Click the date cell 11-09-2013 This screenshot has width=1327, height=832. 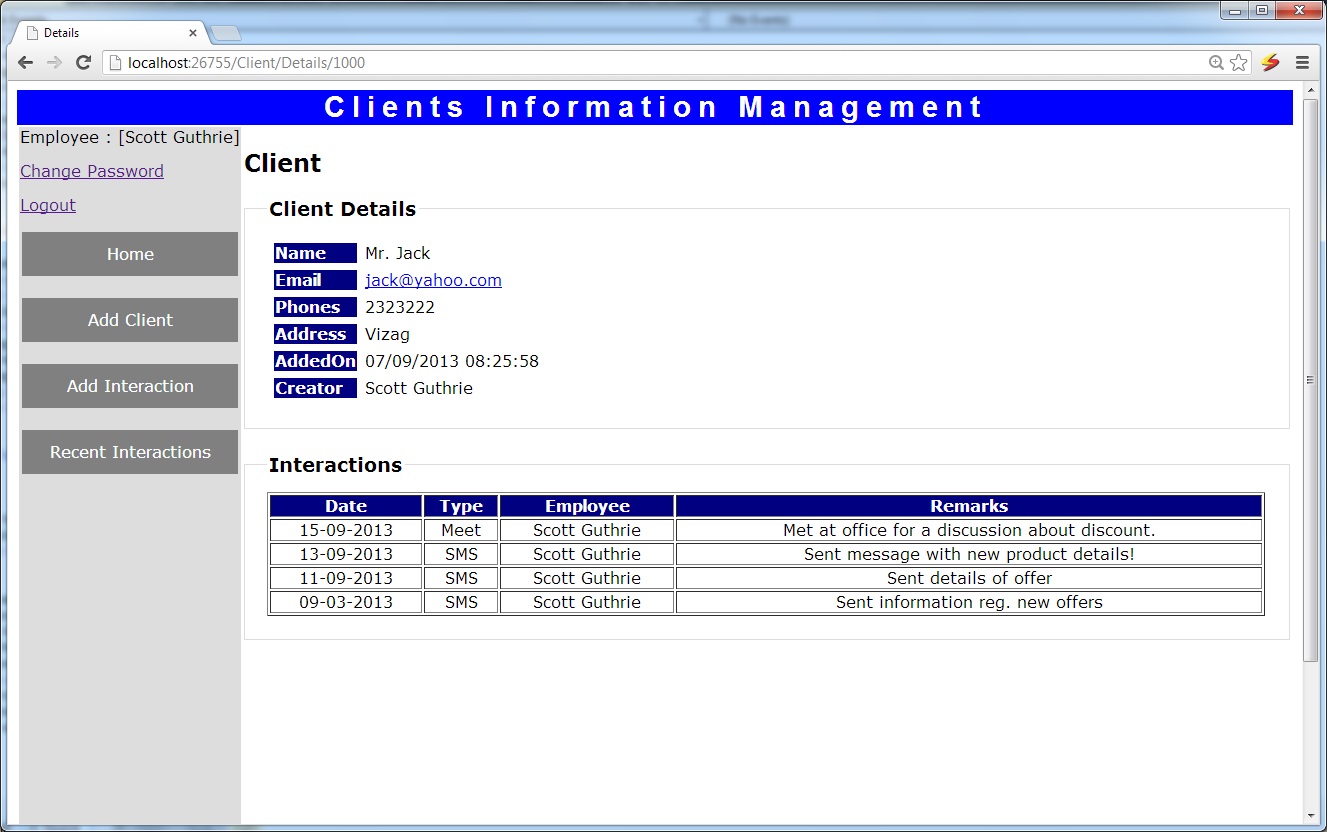click(346, 578)
